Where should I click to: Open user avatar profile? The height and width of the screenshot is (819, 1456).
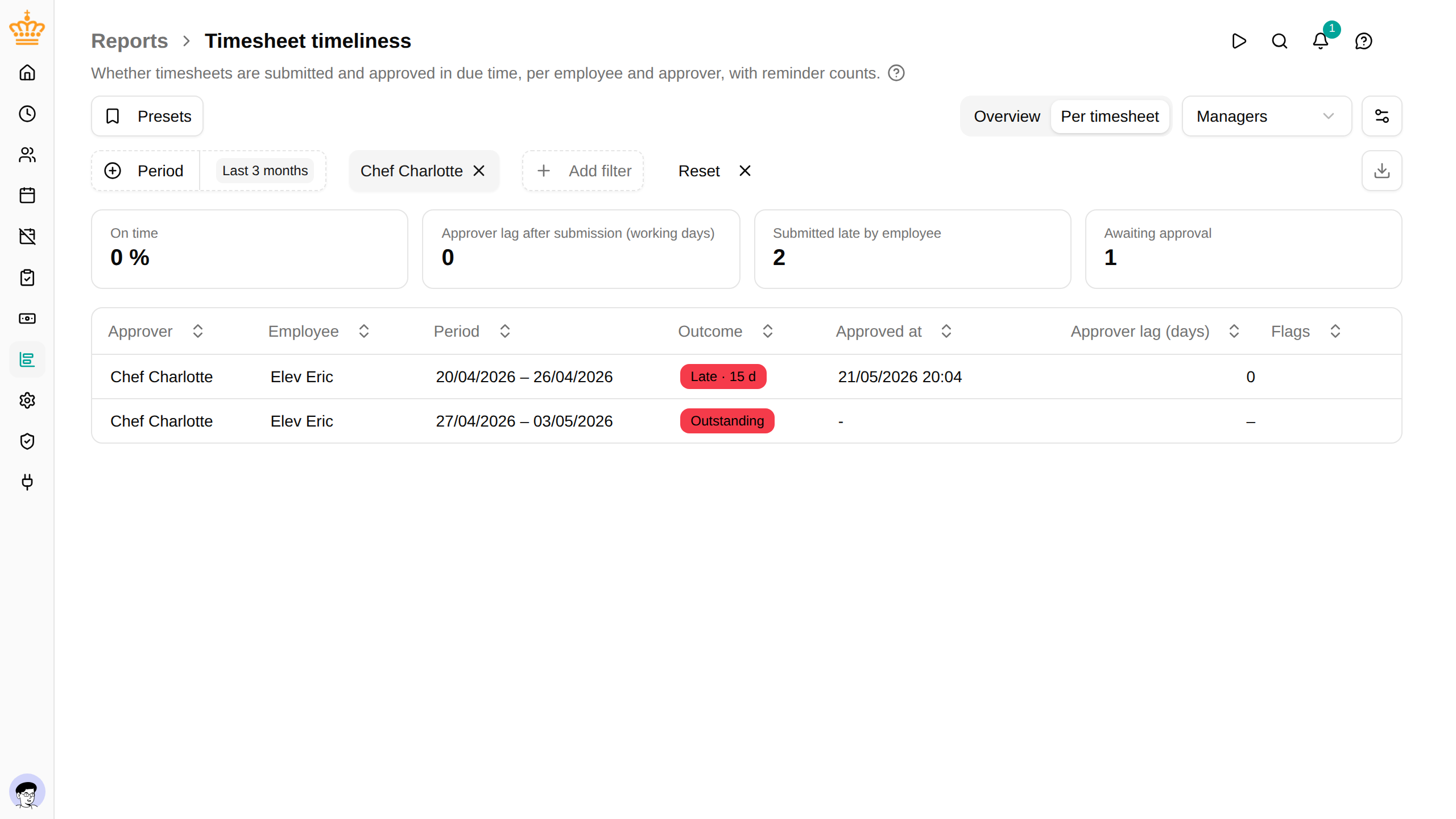tap(27, 792)
